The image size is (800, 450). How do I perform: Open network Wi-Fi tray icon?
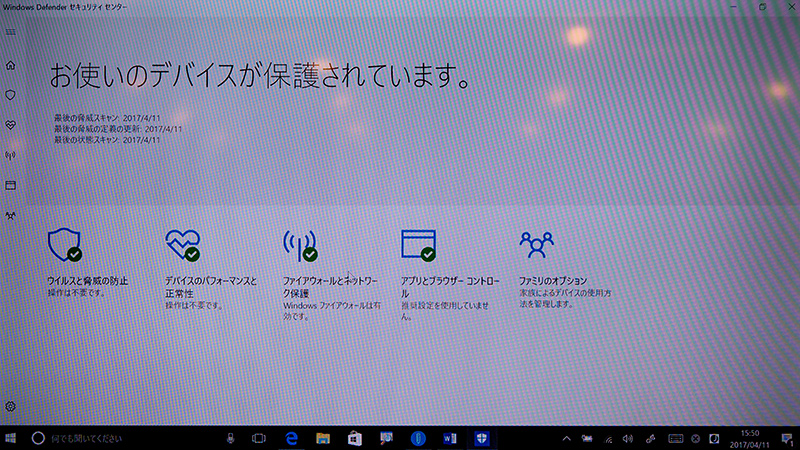pos(609,439)
